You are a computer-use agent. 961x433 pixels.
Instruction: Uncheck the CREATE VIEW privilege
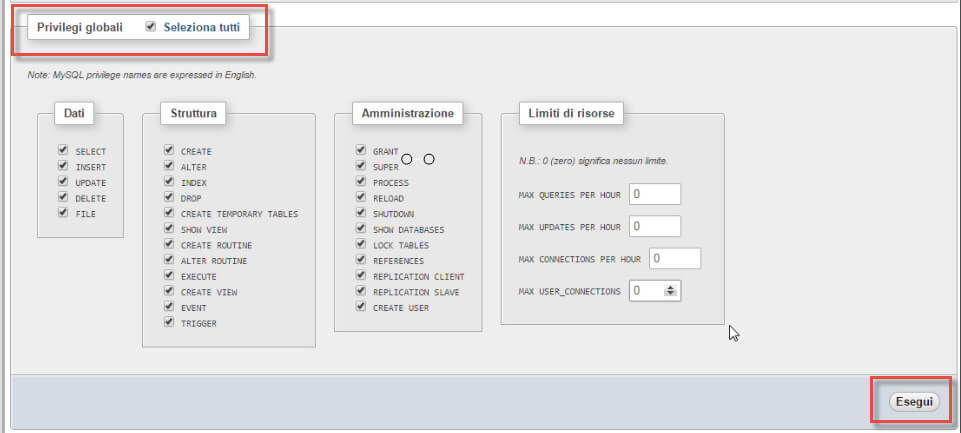click(169, 291)
